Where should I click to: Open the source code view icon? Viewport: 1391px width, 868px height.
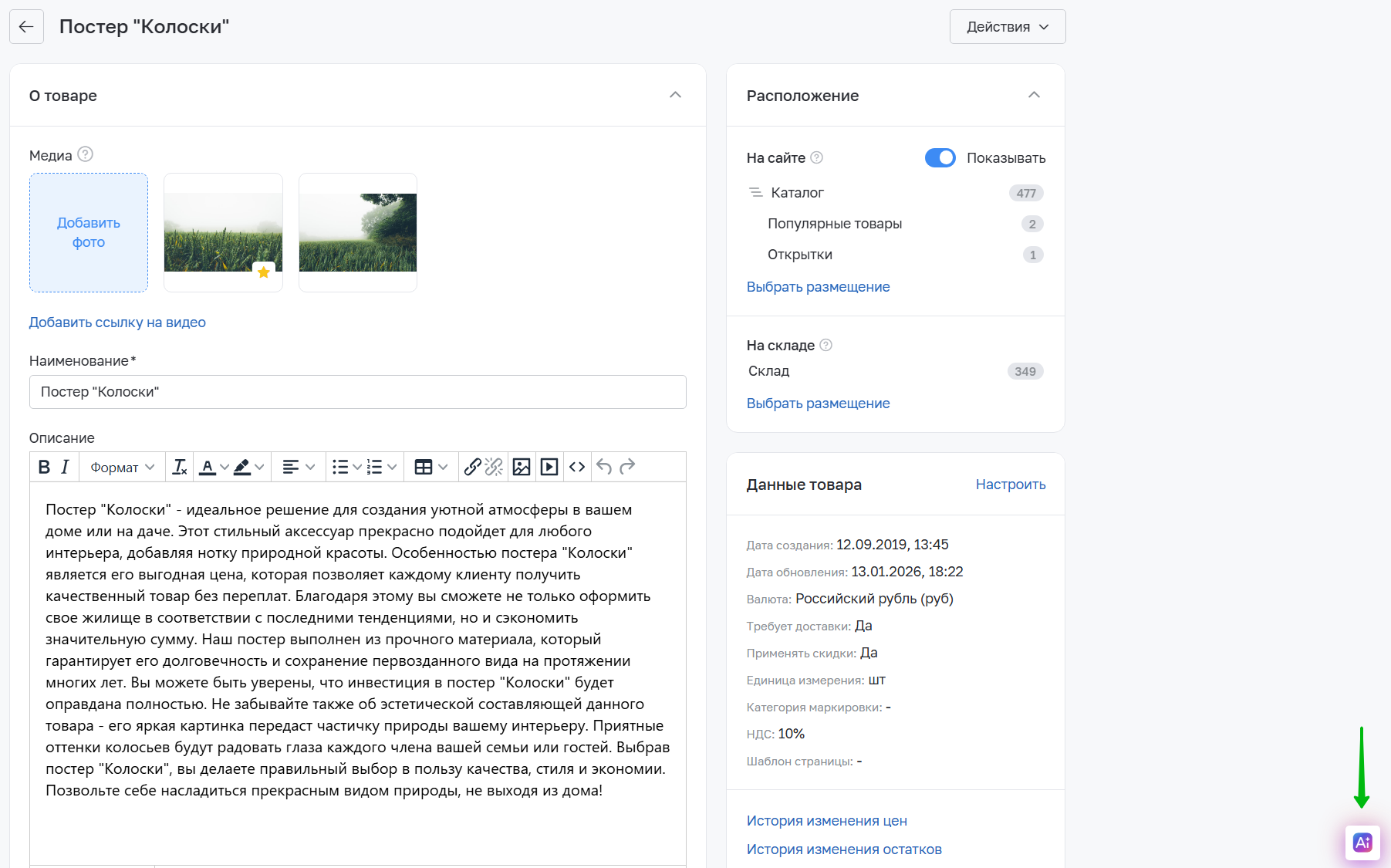577,467
